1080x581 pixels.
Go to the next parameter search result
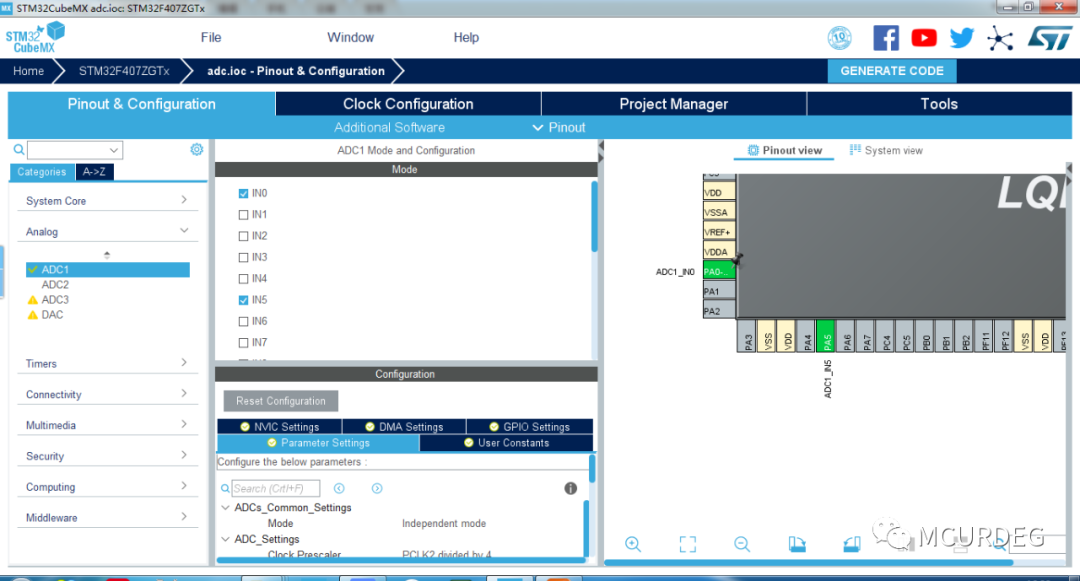377,488
